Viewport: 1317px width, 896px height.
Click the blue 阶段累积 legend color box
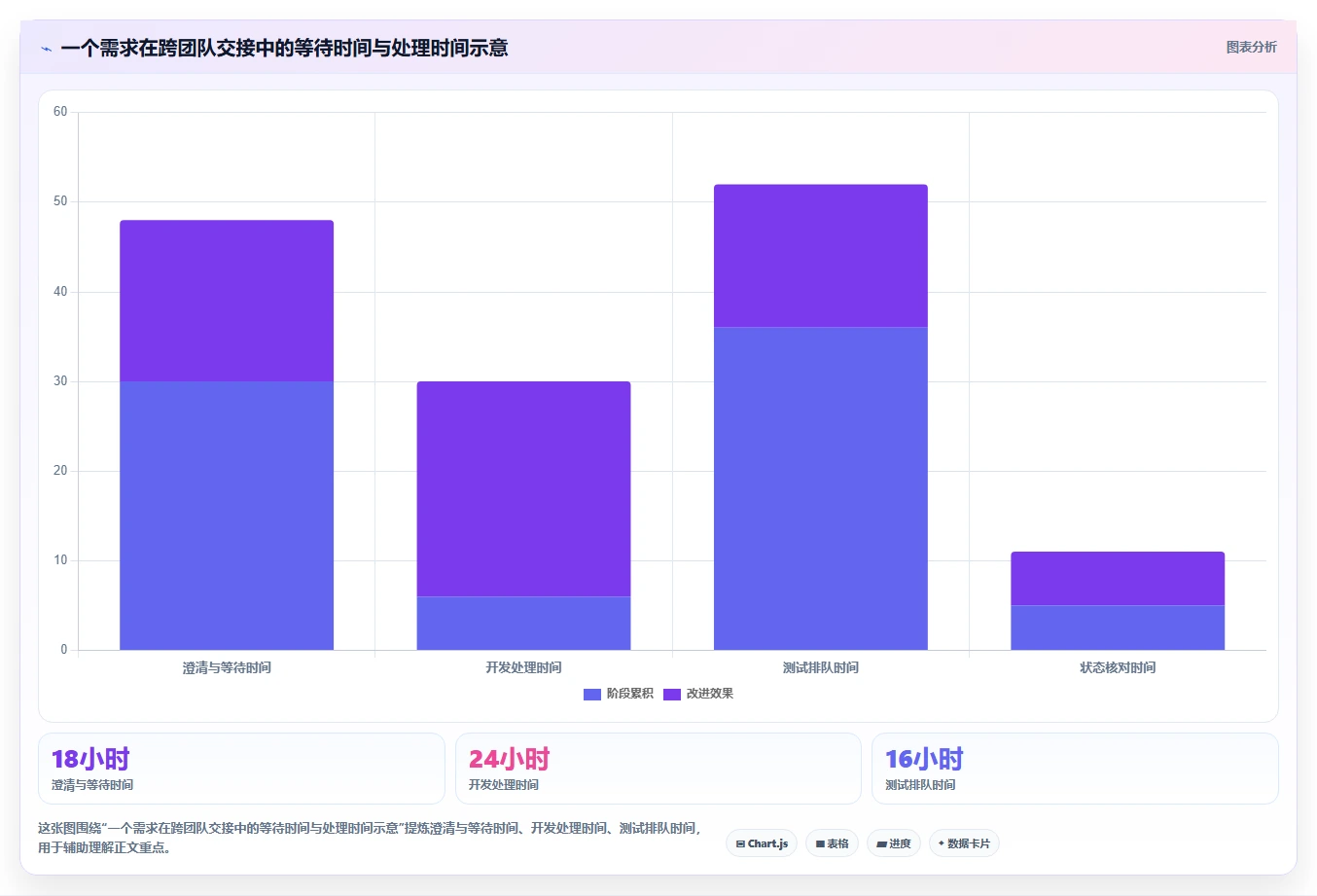(x=592, y=694)
